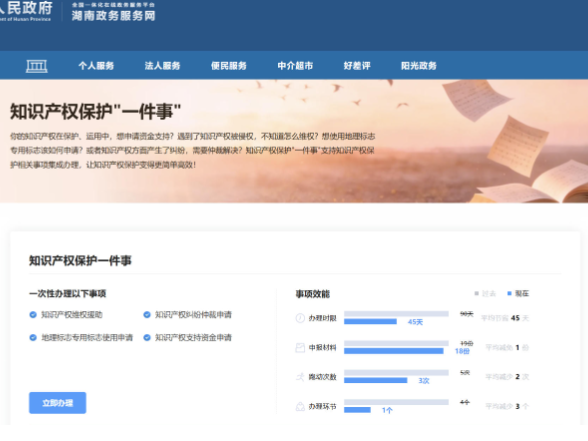Click the blue 45天 bar for 办理时限

[x=370, y=321]
